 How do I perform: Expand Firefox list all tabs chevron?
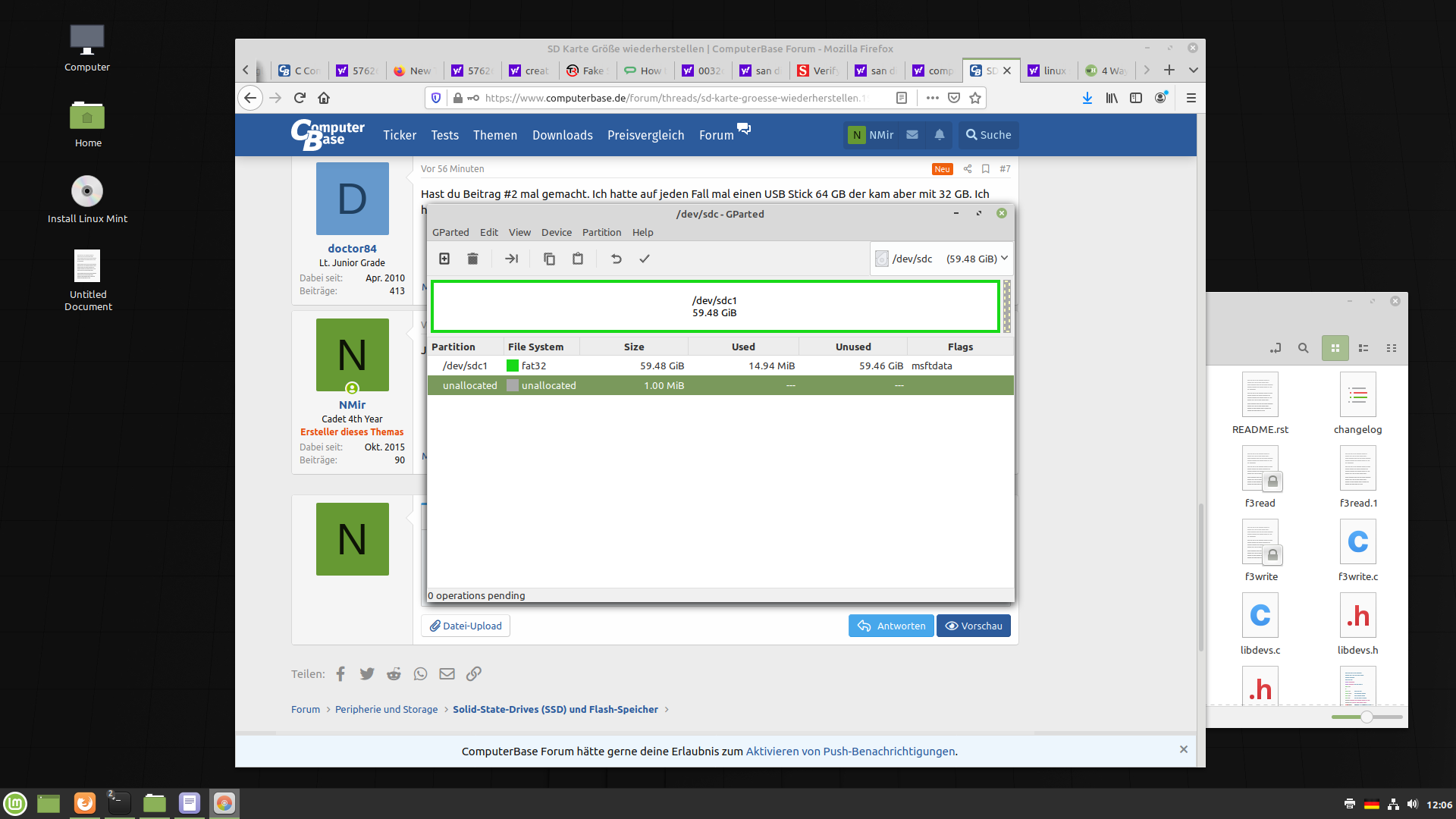coord(1194,71)
